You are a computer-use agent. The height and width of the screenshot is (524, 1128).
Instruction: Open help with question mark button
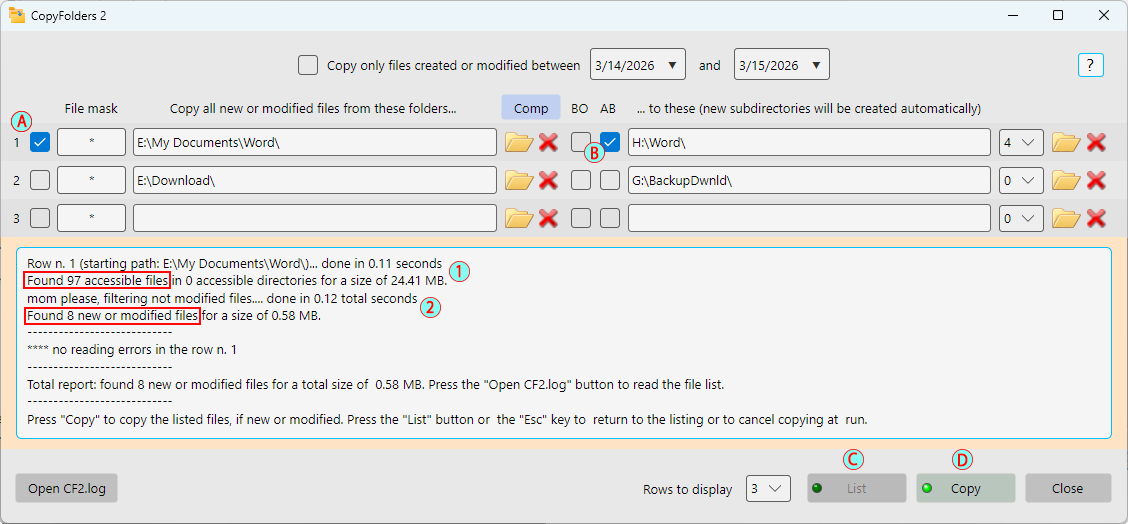coord(1090,65)
